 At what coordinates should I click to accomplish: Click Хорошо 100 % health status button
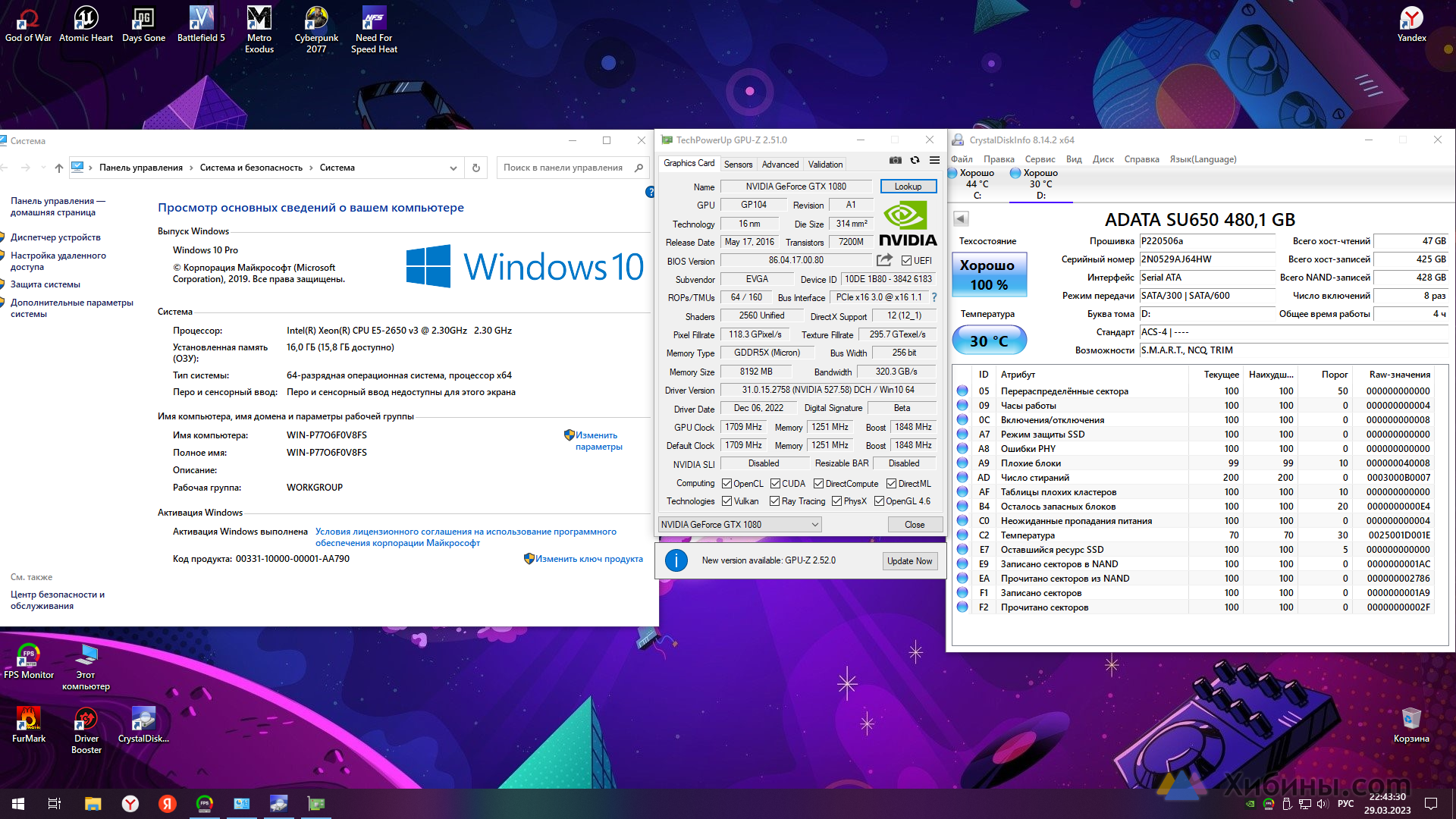pos(990,275)
